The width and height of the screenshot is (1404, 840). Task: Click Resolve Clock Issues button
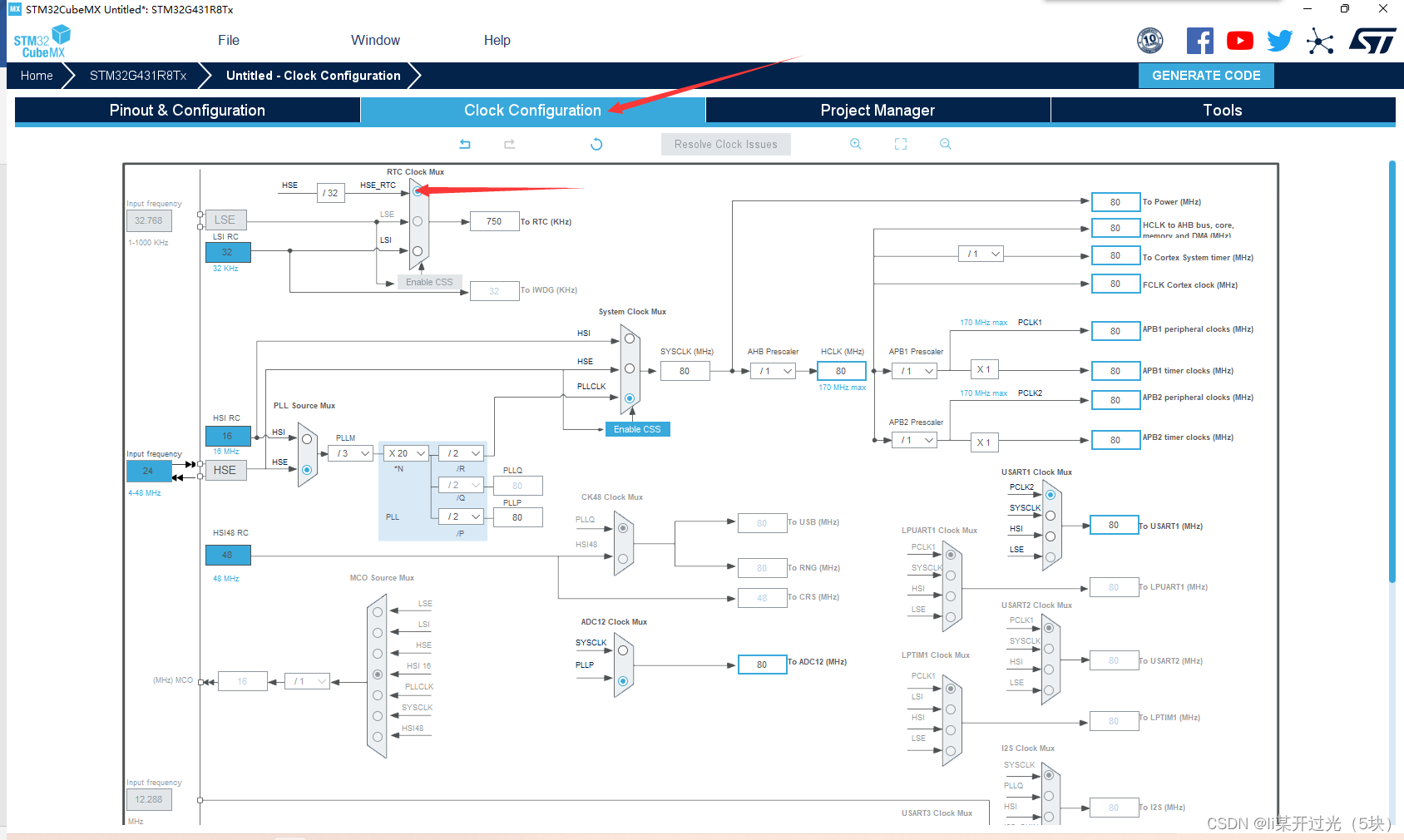726,144
